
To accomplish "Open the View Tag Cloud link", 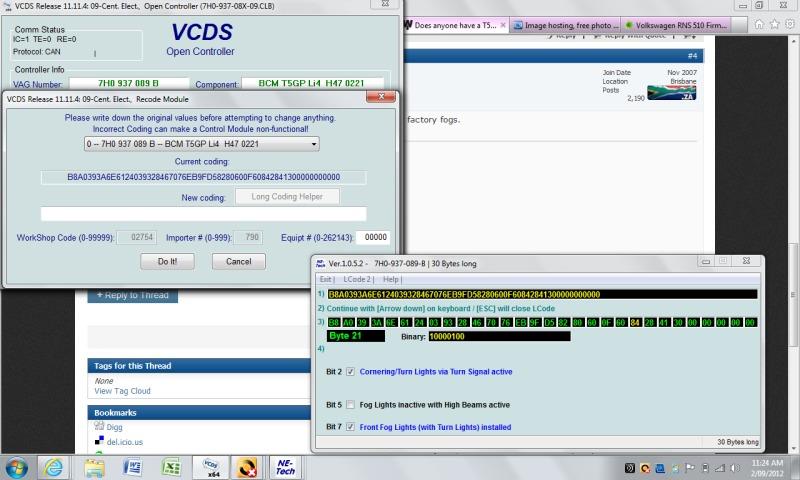I will coord(122,391).
